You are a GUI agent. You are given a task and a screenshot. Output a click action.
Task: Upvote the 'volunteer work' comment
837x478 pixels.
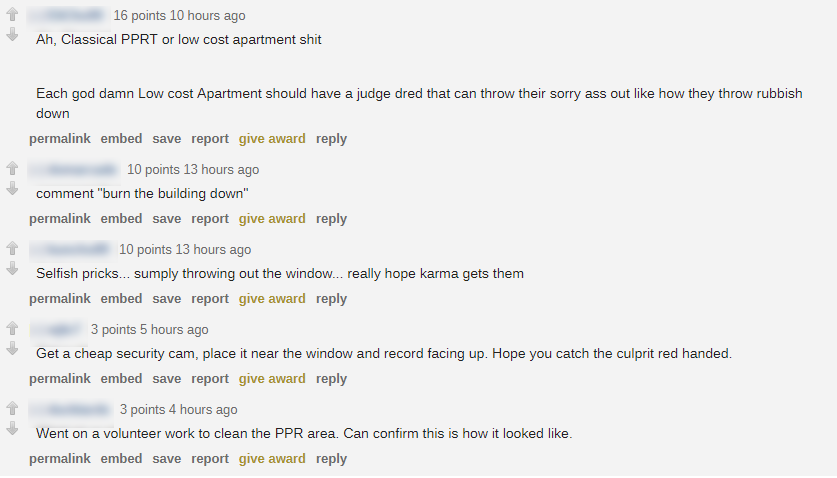(x=12, y=409)
